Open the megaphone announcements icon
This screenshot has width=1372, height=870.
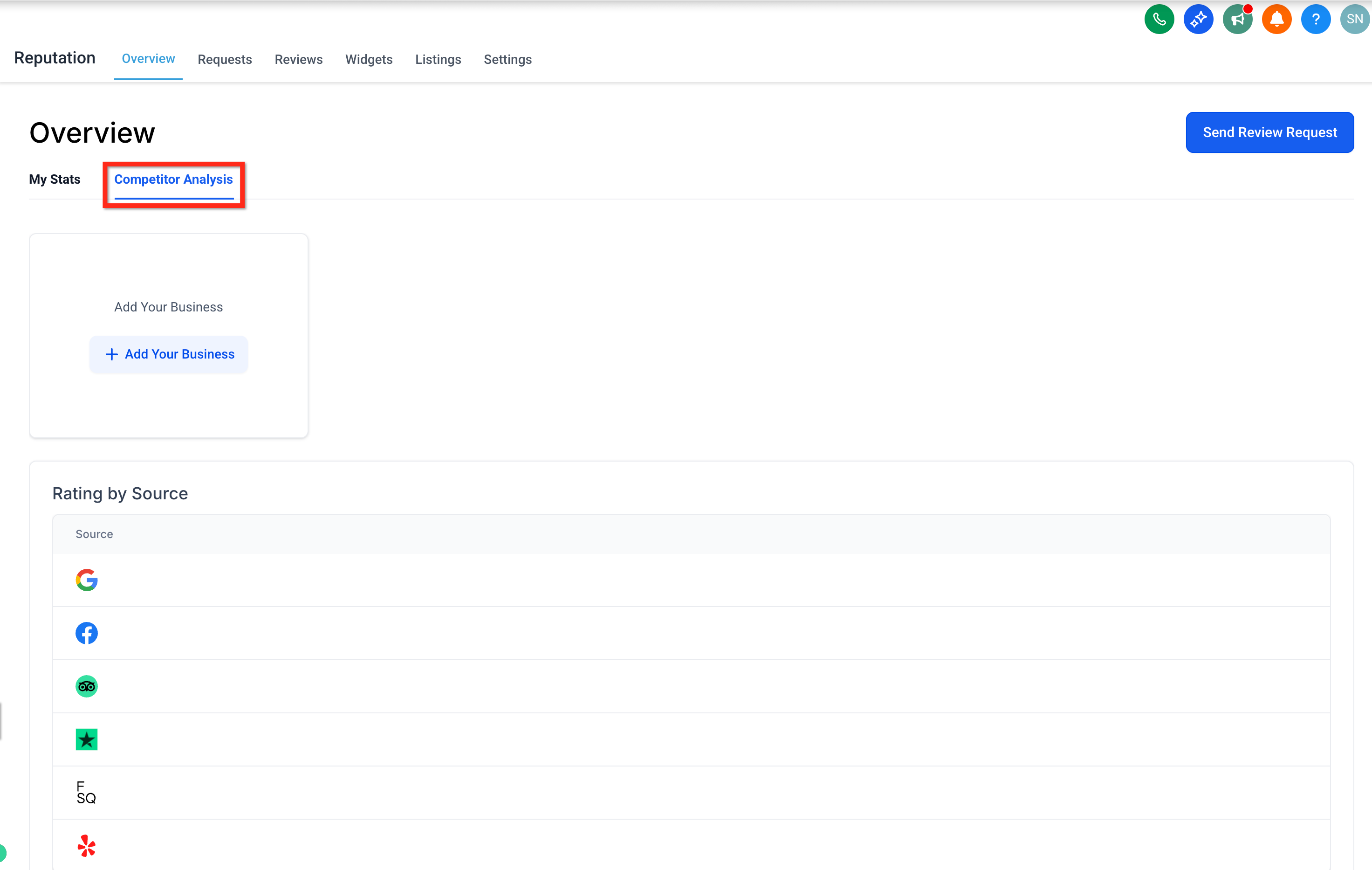[x=1237, y=20]
